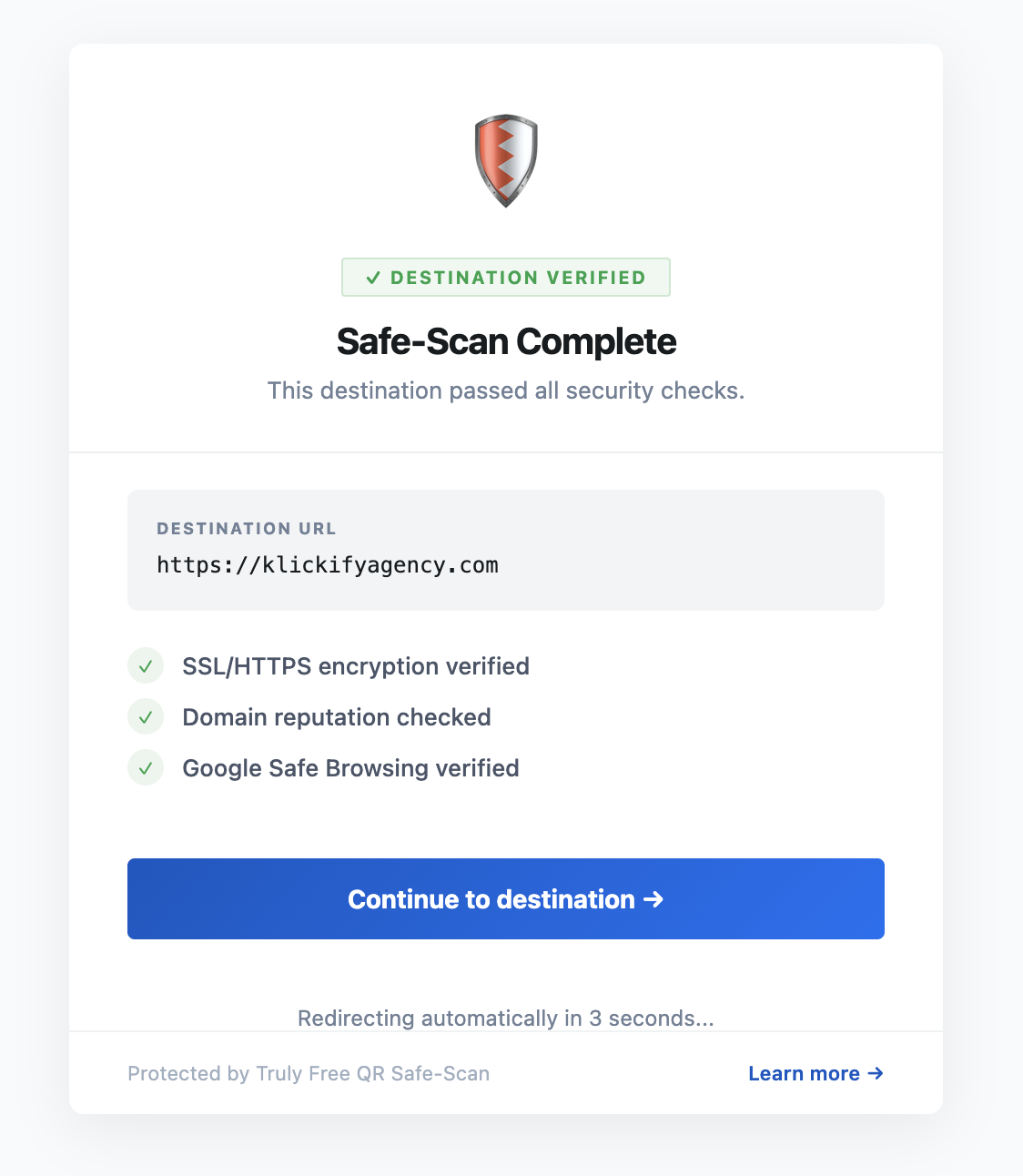Click the red and silver shield logo
The height and width of the screenshot is (1176, 1023).
click(x=506, y=160)
